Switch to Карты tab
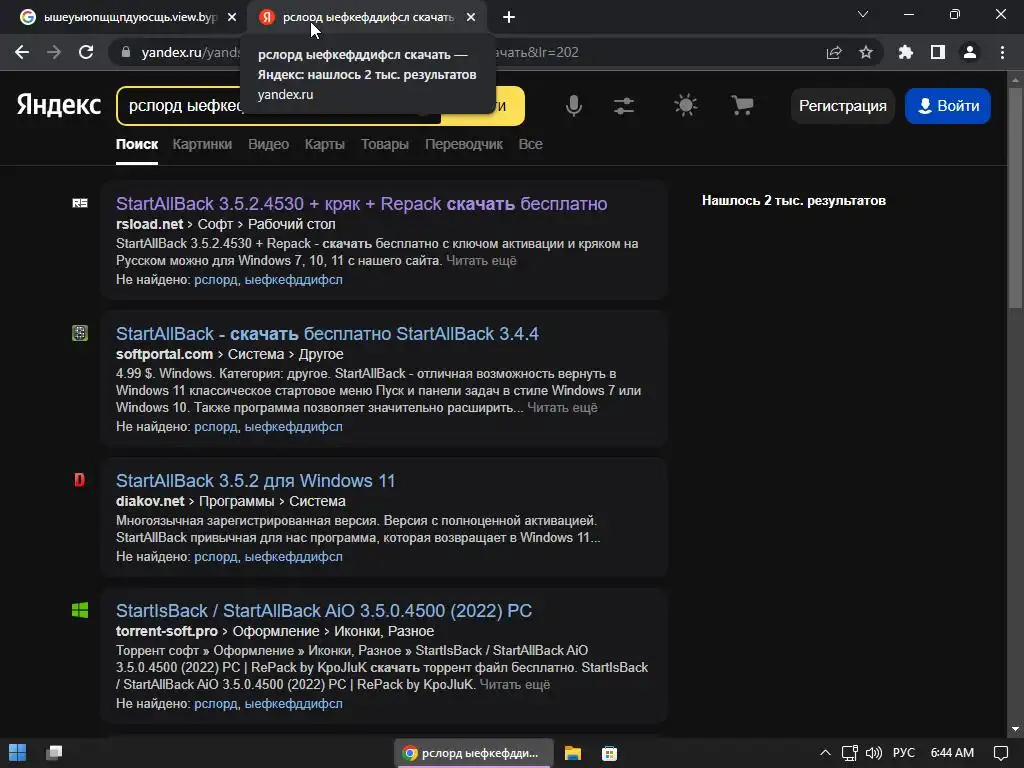This screenshot has width=1024, height=768. pos(325,144)
